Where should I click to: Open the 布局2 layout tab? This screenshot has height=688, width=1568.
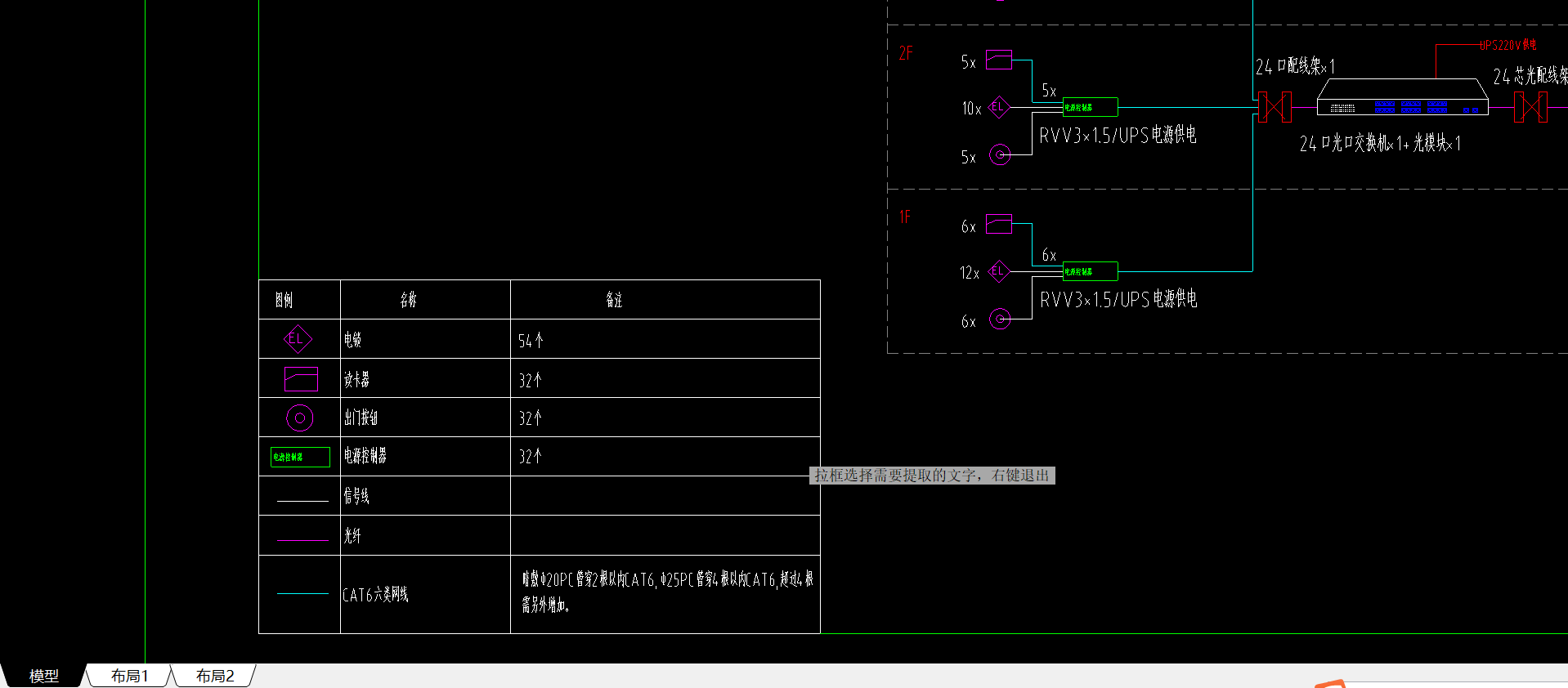coord(215,676)
